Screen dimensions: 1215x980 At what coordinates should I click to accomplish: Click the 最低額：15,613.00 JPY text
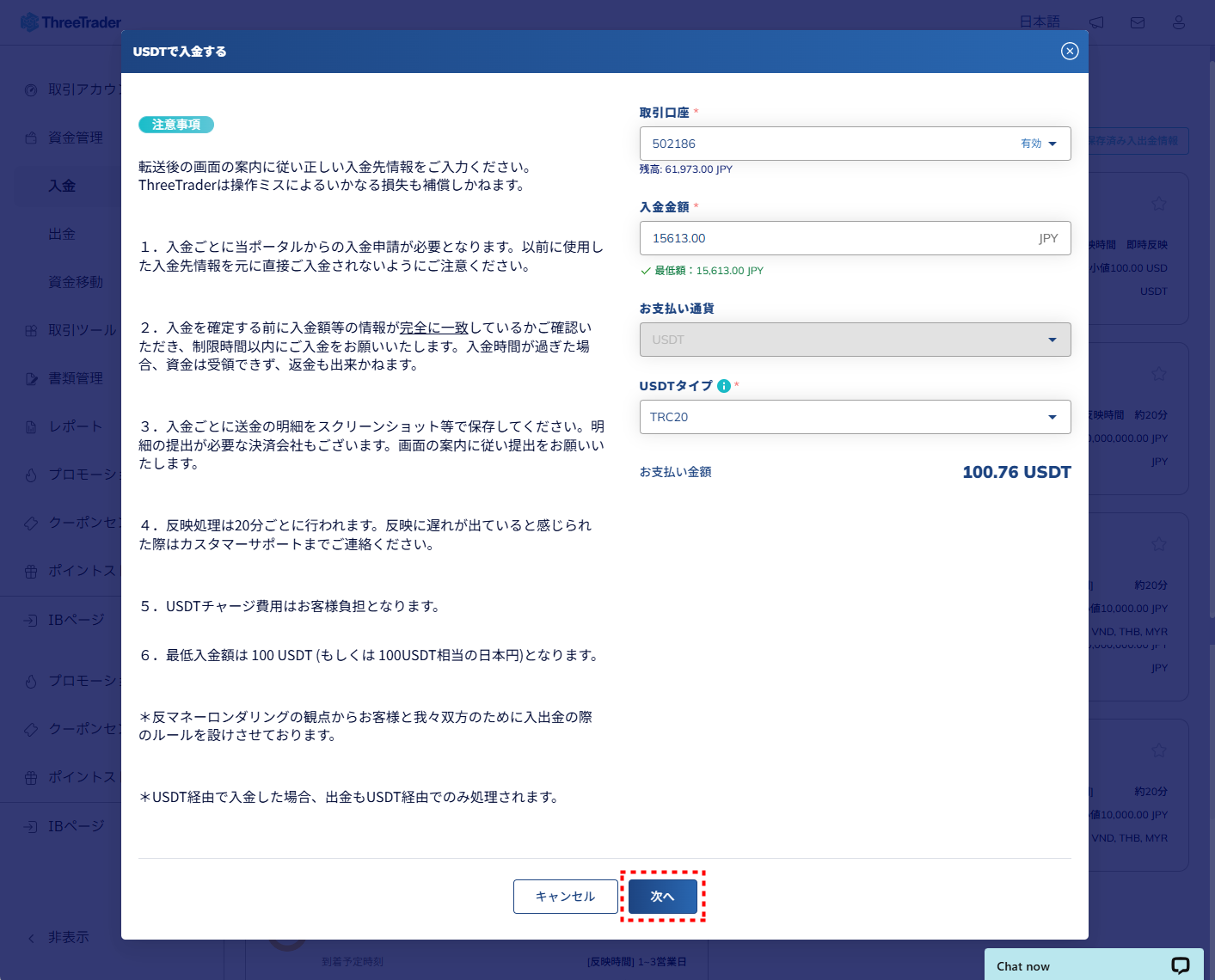[709, 271]
